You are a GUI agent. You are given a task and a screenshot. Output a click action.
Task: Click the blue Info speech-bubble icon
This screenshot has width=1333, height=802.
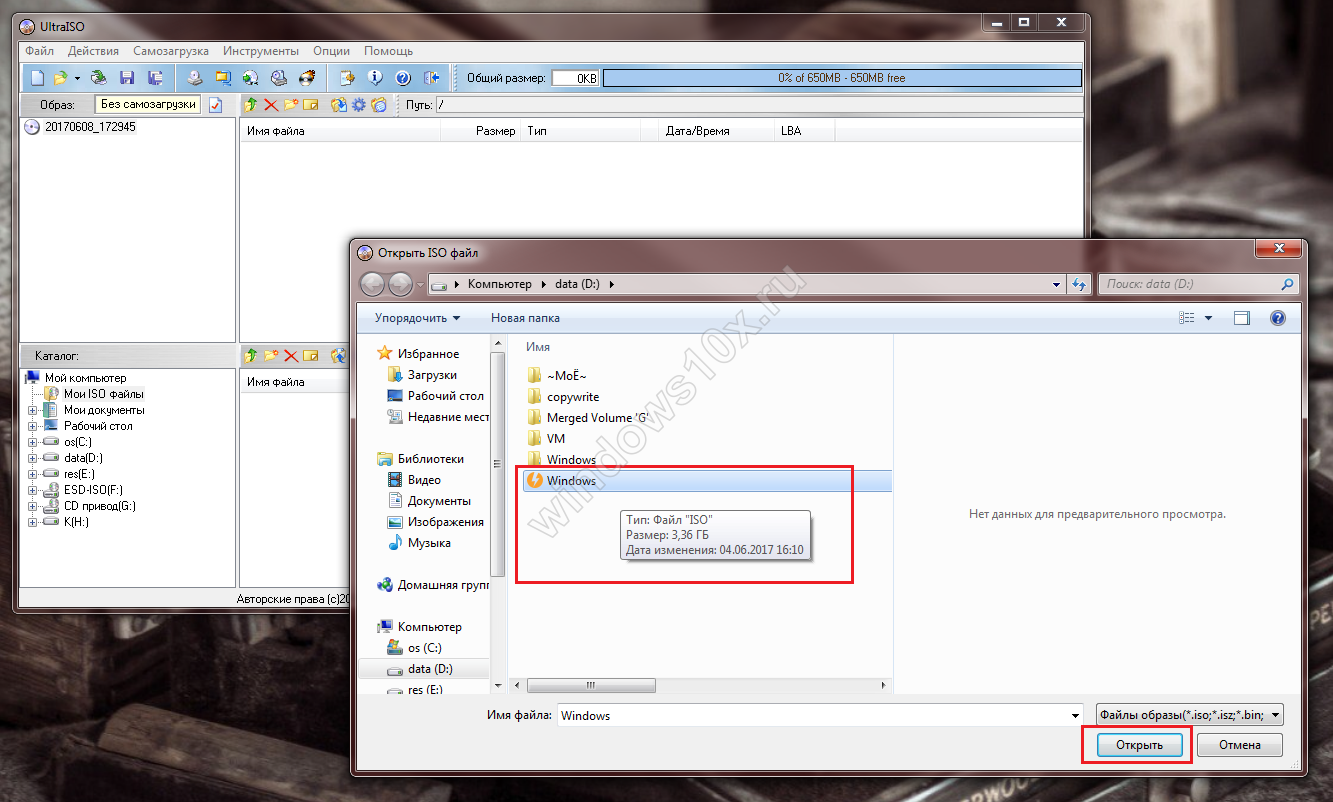[375, 77]
